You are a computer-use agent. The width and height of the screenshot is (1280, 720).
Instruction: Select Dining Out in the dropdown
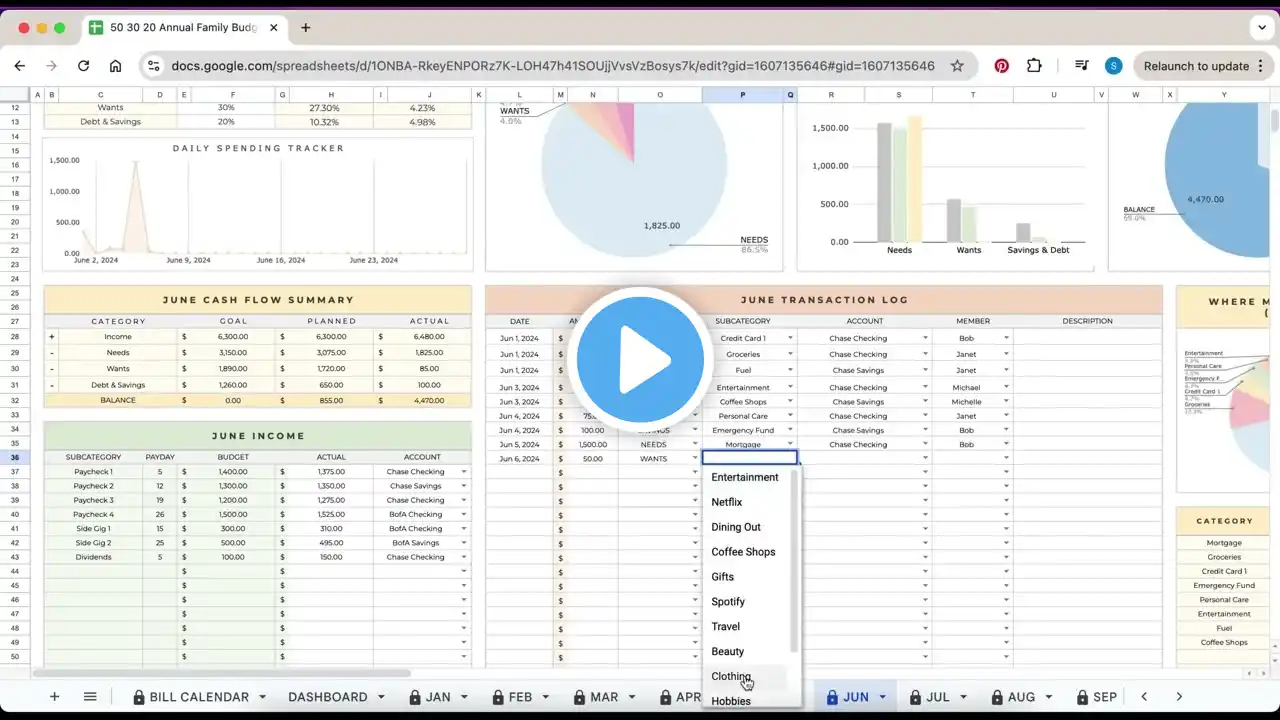pos(736,527)
